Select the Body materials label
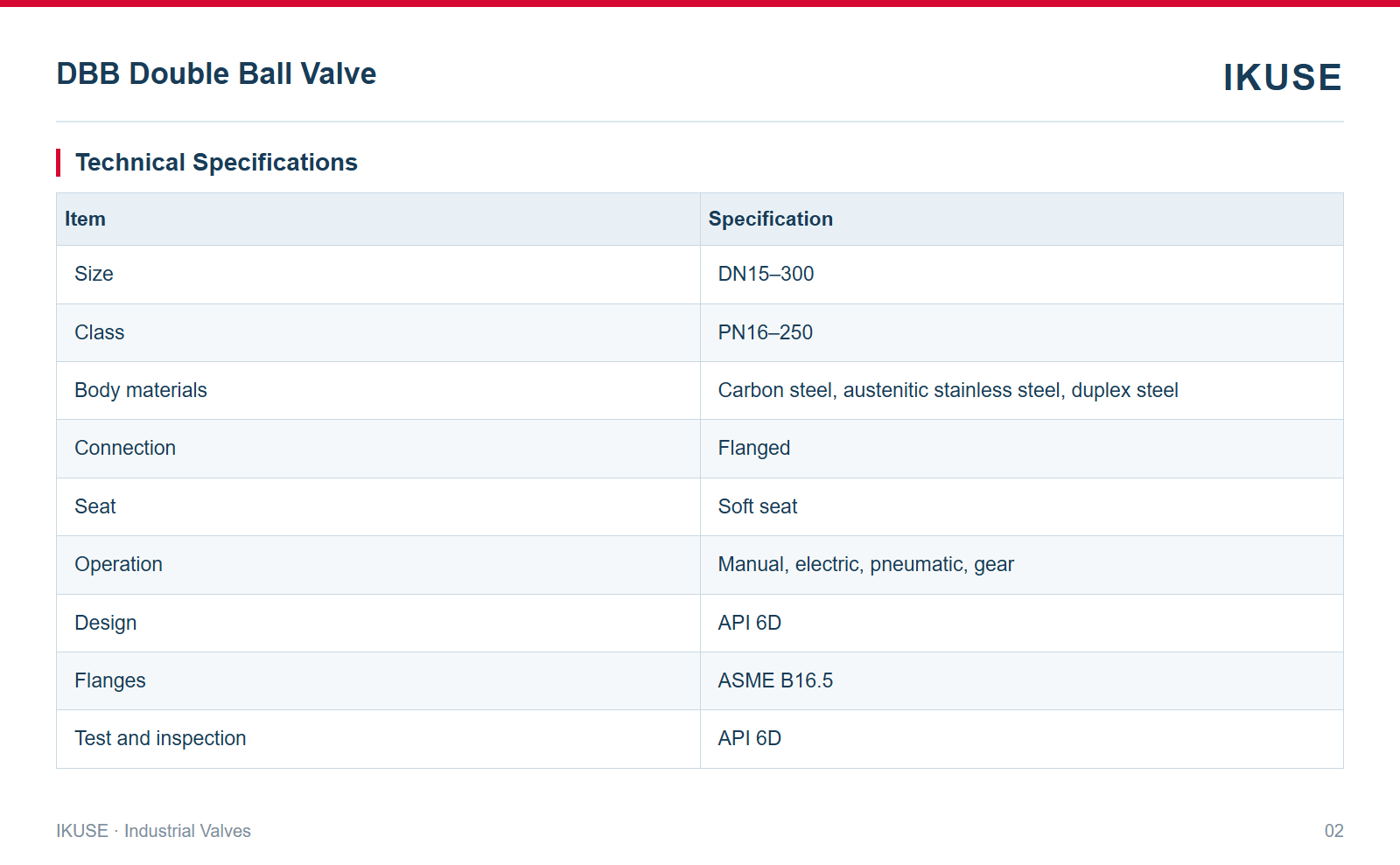This screenshot has height=865, width=1400. point(141,390)
